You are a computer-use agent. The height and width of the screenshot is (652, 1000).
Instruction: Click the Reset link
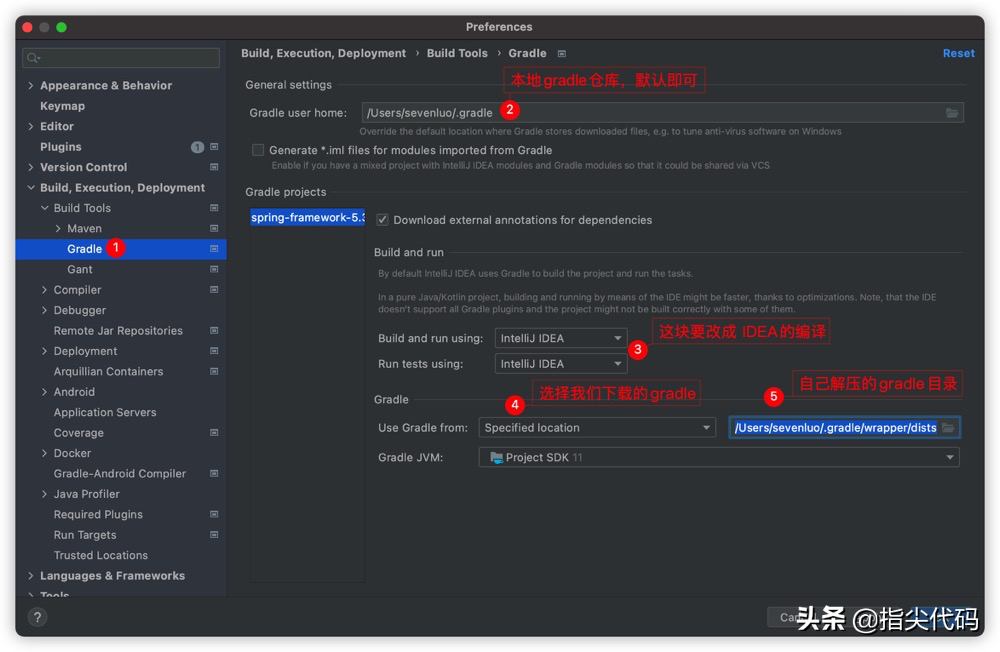[958, 54]
